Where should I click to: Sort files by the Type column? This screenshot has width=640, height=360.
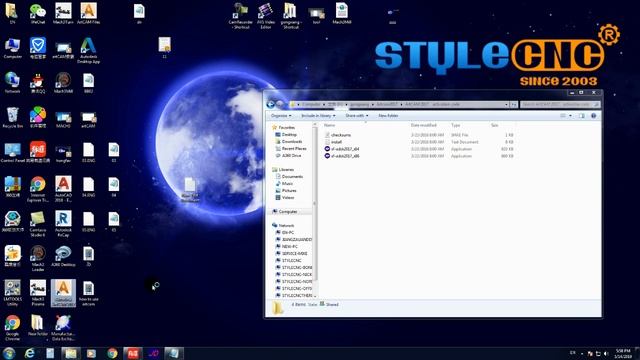[x=456, y=125]
